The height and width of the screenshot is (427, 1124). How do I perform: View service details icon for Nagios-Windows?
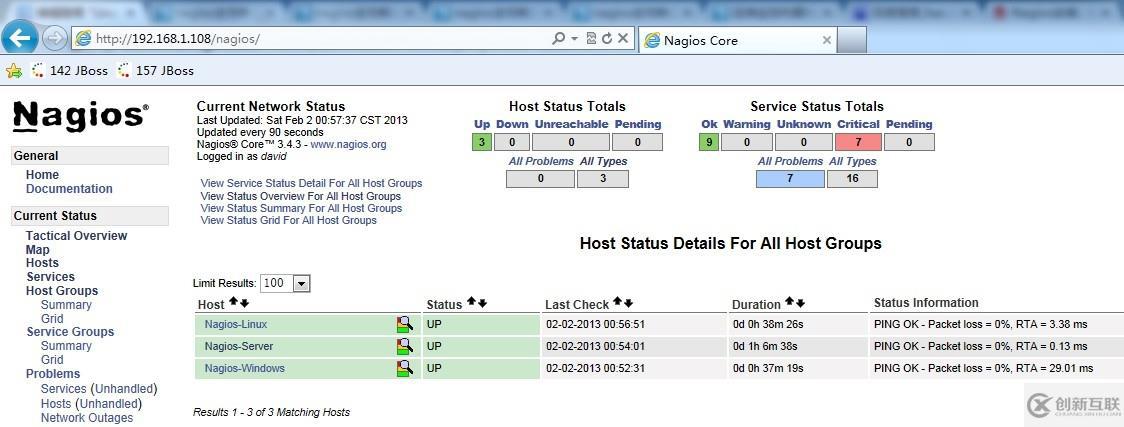405,368
